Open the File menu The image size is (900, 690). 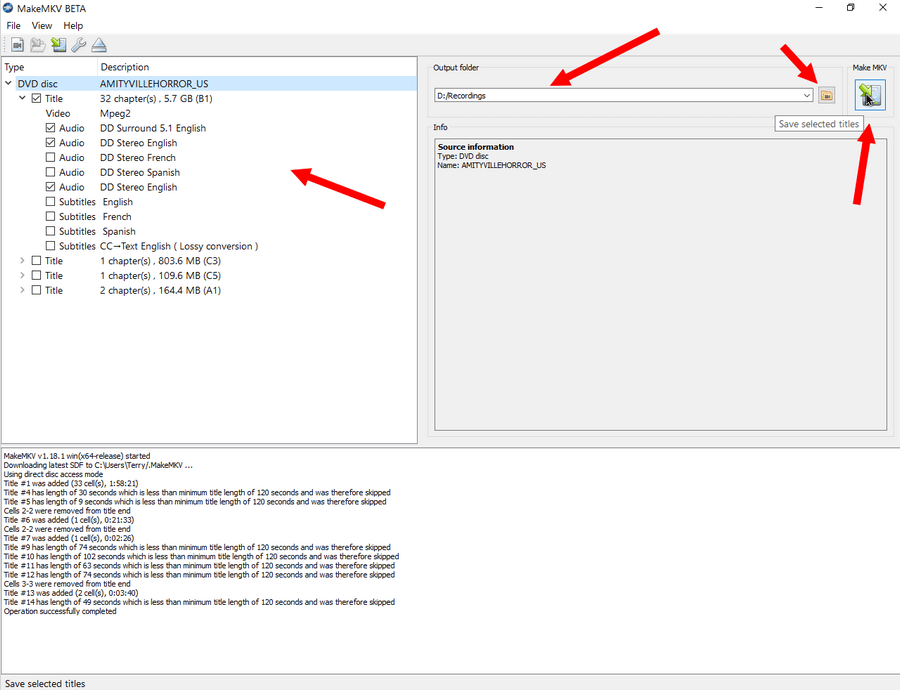coord(13,25)
